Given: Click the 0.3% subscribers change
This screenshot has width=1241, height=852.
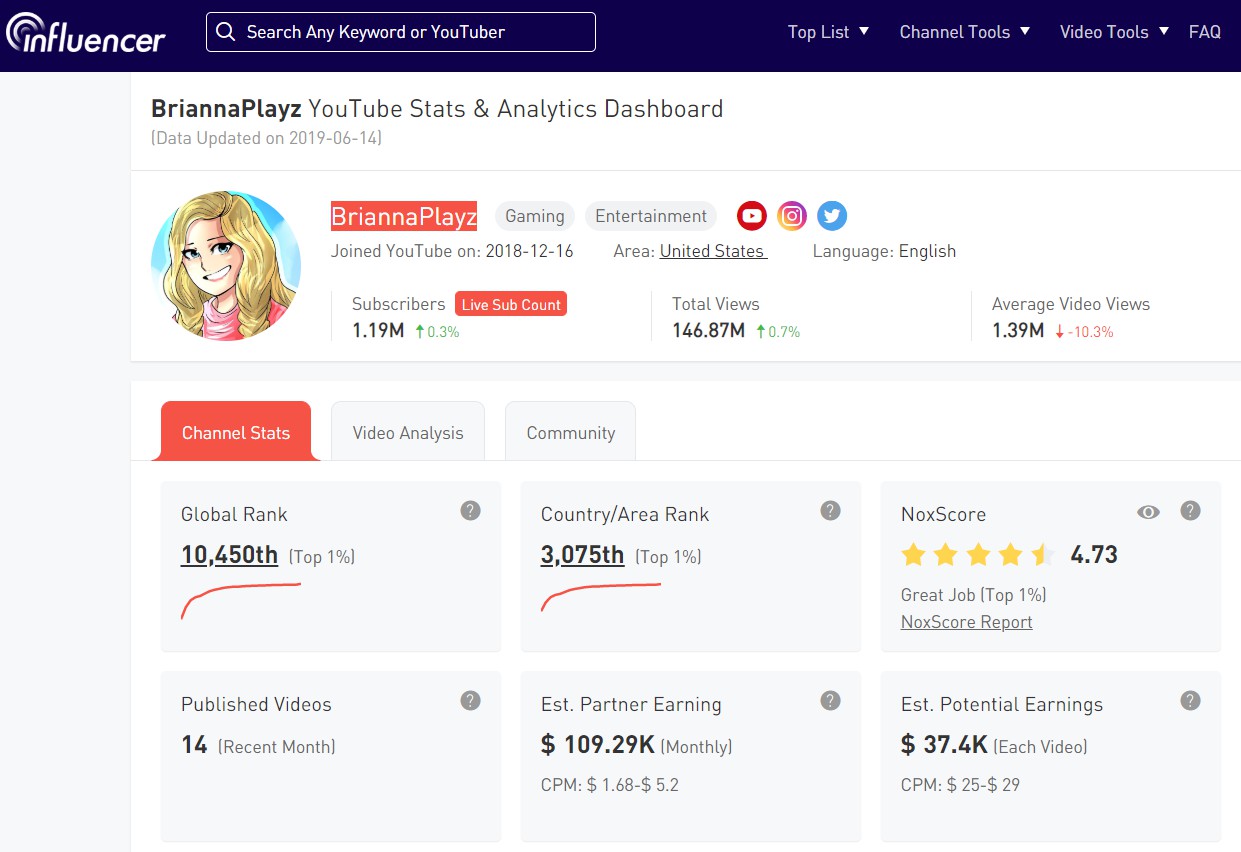Looking at the screenshot, I should (437, 332).
